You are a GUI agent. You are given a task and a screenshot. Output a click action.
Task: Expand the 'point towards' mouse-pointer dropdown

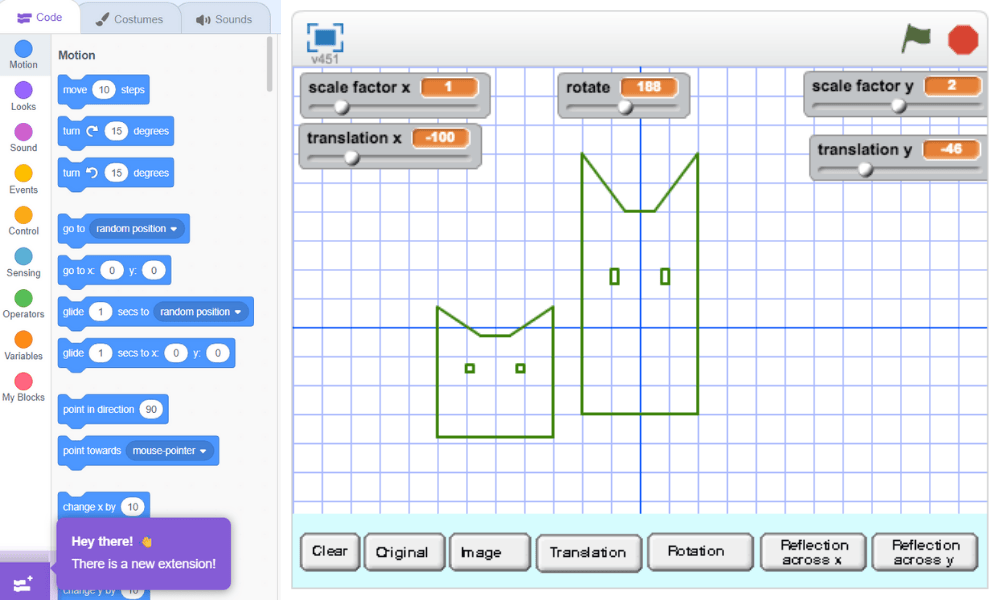click(171, 451)
